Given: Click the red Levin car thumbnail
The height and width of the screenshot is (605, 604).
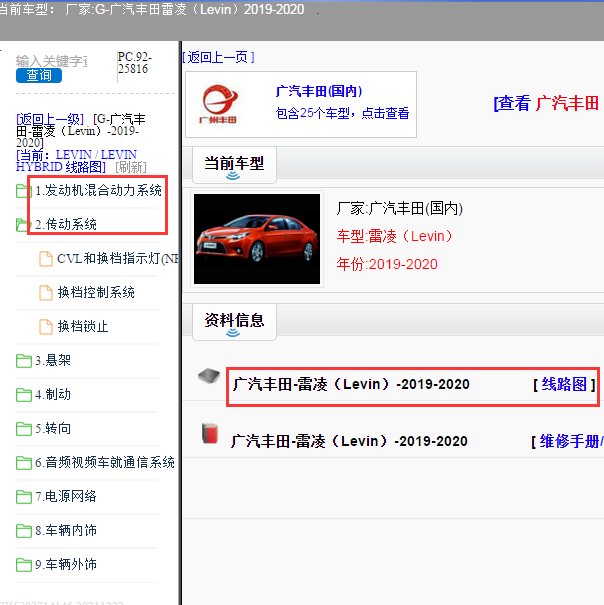Looking at the screenshot, I should coord(257,239).
